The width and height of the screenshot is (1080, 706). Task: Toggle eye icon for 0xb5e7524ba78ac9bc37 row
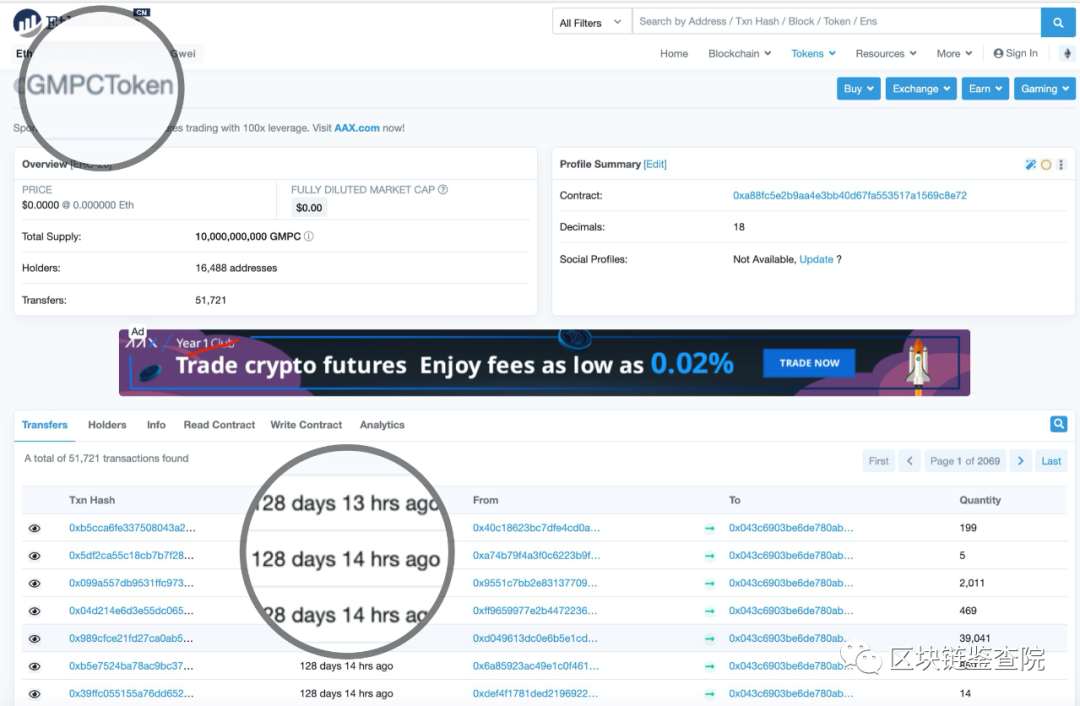[x=34, y=666]
